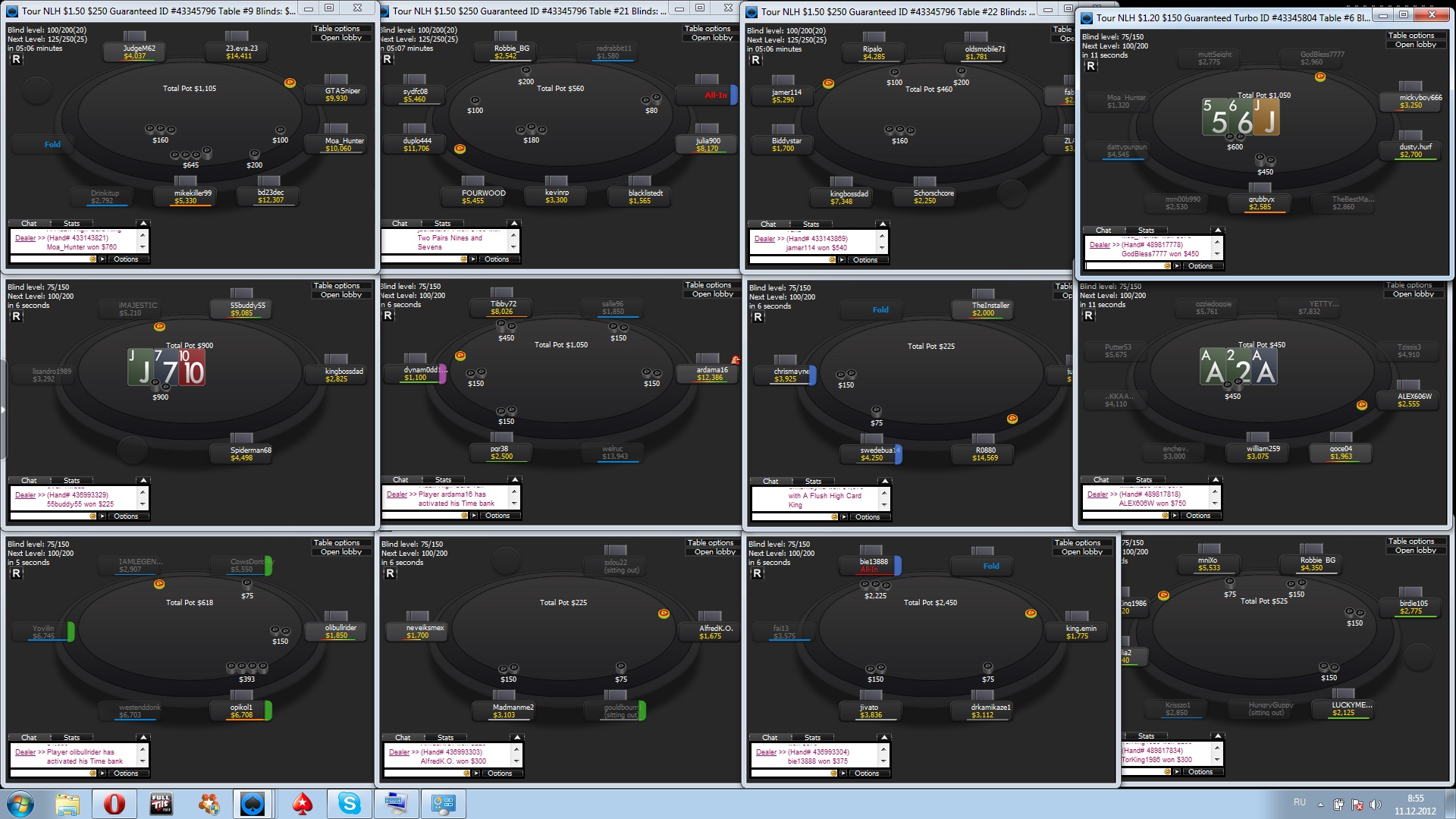Open Windows Explorer from the taskbar
The width and height of the screenshot is (1456, 819).
pyautogui.click(x=67, y=804)
